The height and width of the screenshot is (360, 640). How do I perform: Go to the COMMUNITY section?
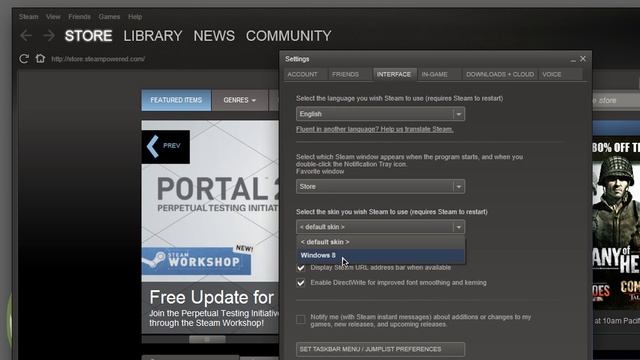coord(288,36)
